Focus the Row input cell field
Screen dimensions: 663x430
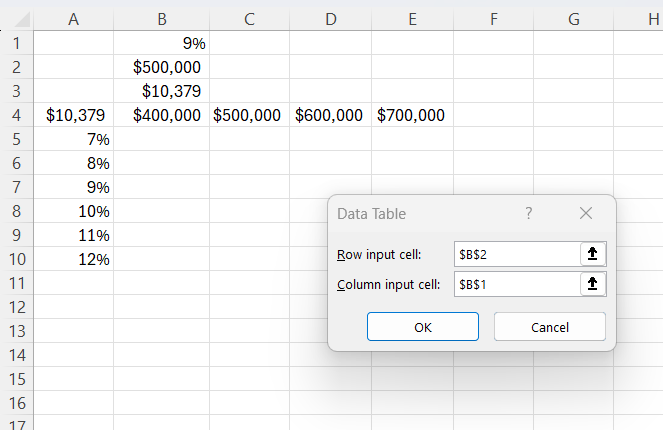(517, 254)
